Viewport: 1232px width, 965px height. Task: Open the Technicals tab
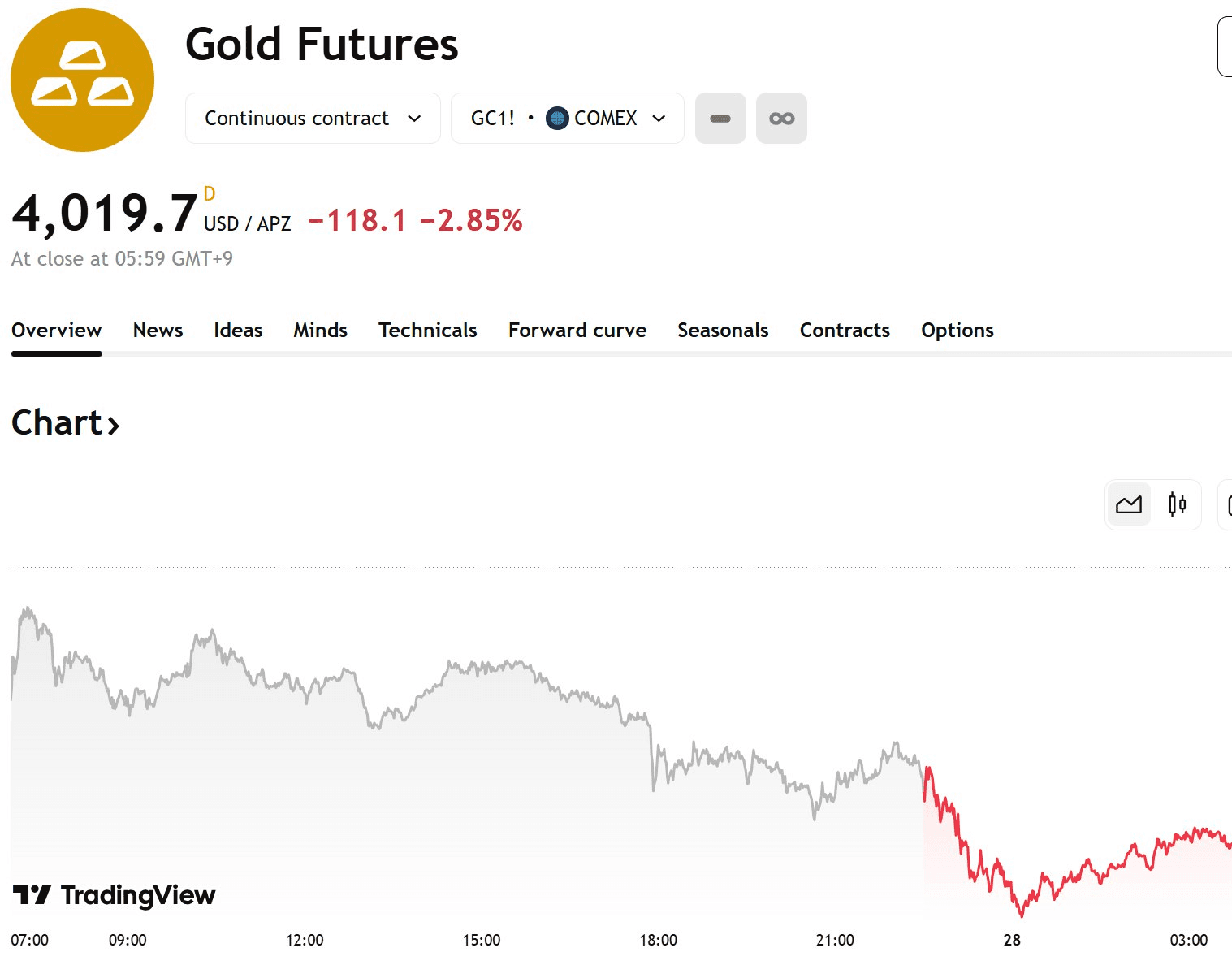[x=427, y=330]
